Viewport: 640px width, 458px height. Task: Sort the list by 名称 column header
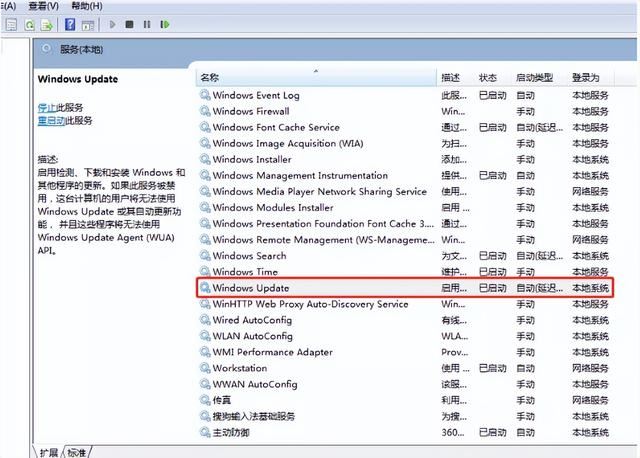pos(210,78)
